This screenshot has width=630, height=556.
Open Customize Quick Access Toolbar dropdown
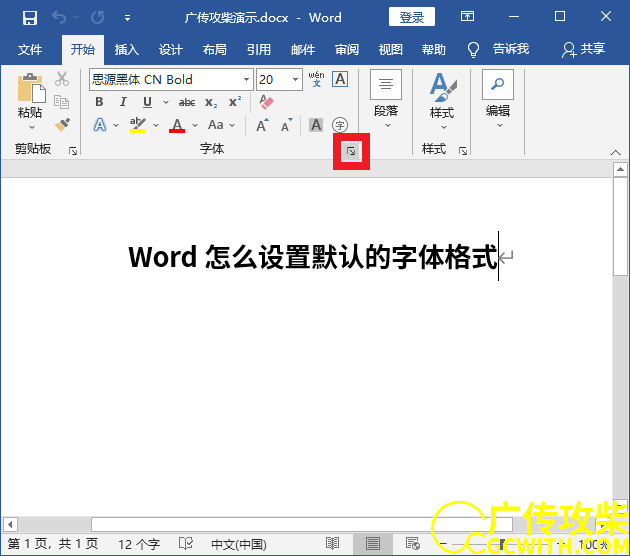[127, 18]
